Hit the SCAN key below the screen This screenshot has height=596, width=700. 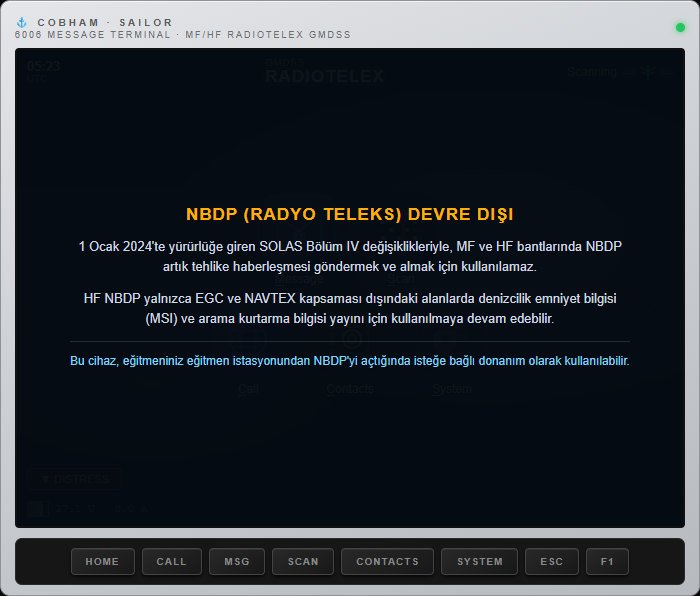coord(303,561)
